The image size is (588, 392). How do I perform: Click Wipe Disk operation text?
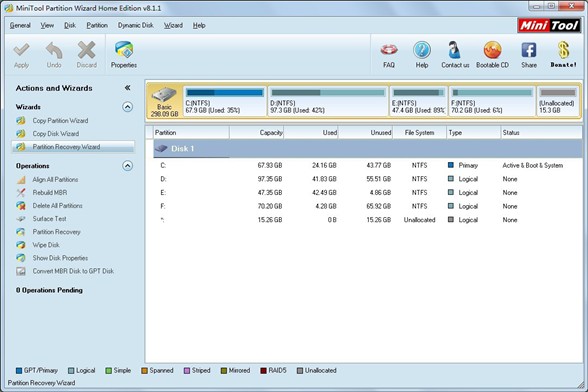coord(46,245)
